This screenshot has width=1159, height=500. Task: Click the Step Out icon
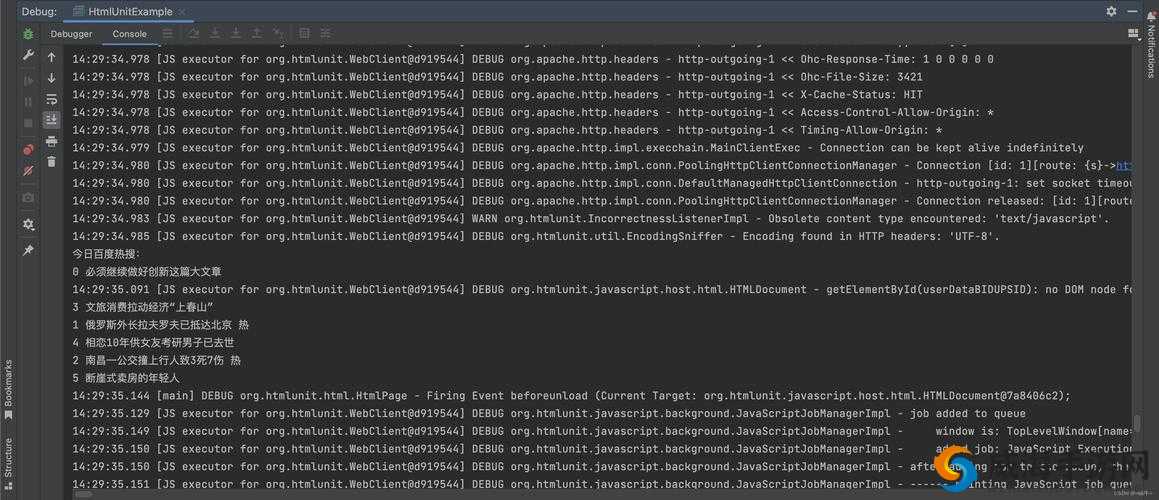256,33
